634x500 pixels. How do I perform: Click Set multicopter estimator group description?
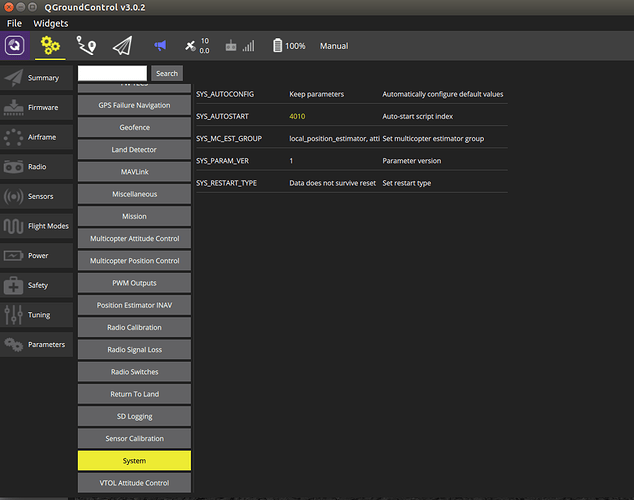click(x=433, y=139)
